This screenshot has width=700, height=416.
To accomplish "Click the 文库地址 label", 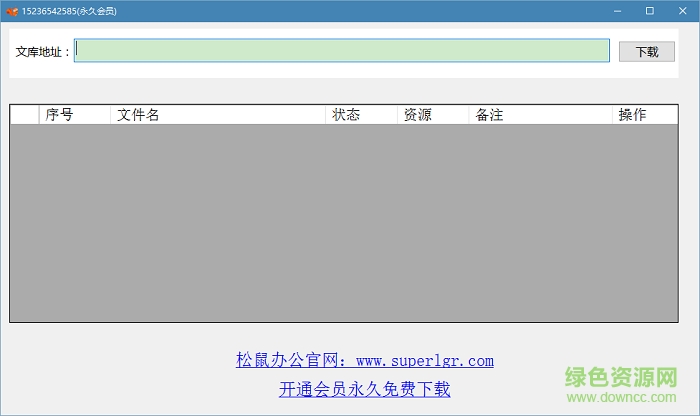I will click(42, 52).
